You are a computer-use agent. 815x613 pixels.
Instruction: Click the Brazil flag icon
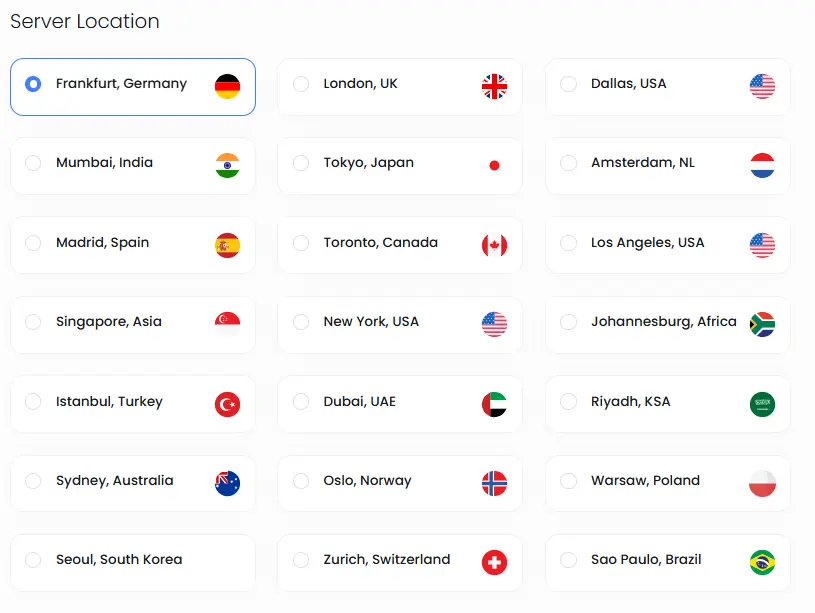click(x=762, y=563)
